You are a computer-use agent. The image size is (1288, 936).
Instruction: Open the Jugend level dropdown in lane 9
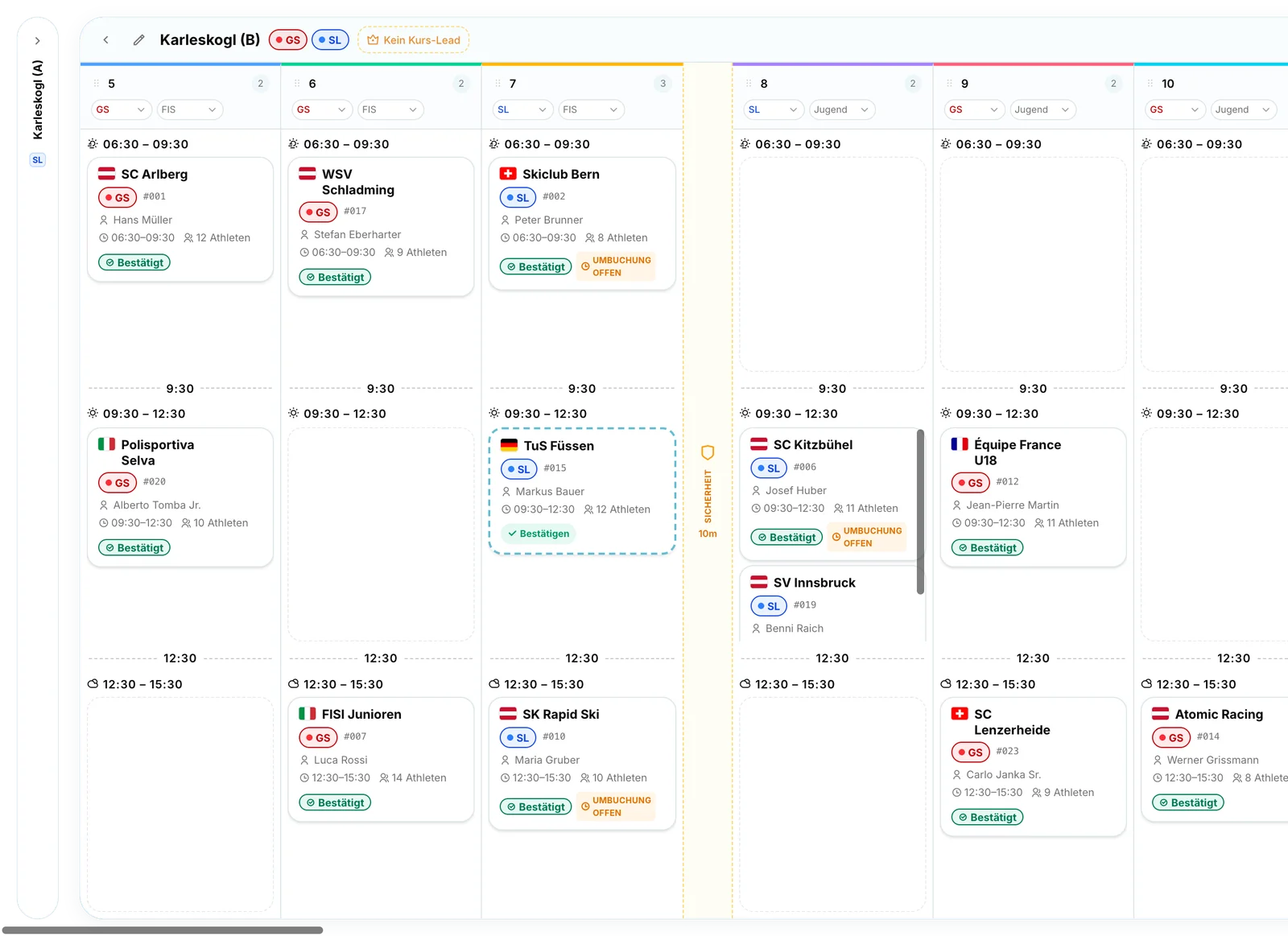click(1042, 109)
